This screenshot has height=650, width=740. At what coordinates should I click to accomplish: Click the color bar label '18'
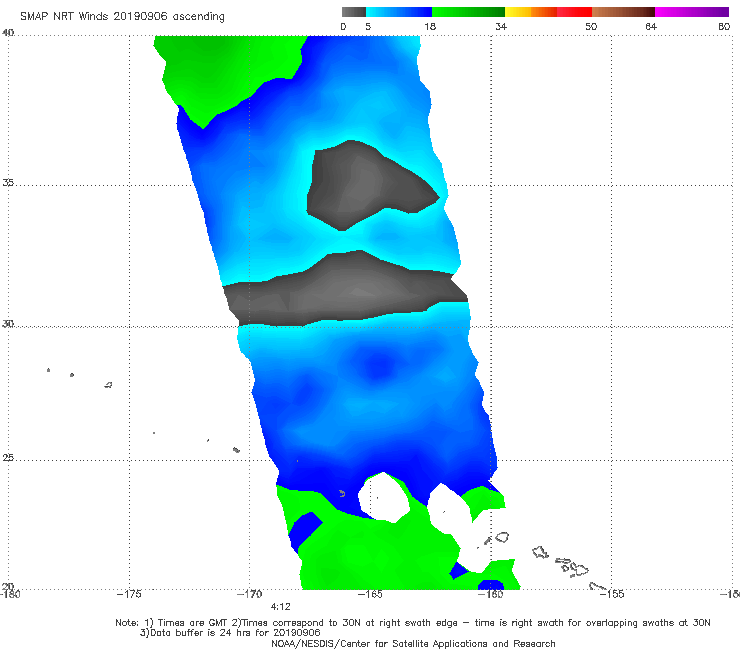pyautogui.click(x=430, y=26)
